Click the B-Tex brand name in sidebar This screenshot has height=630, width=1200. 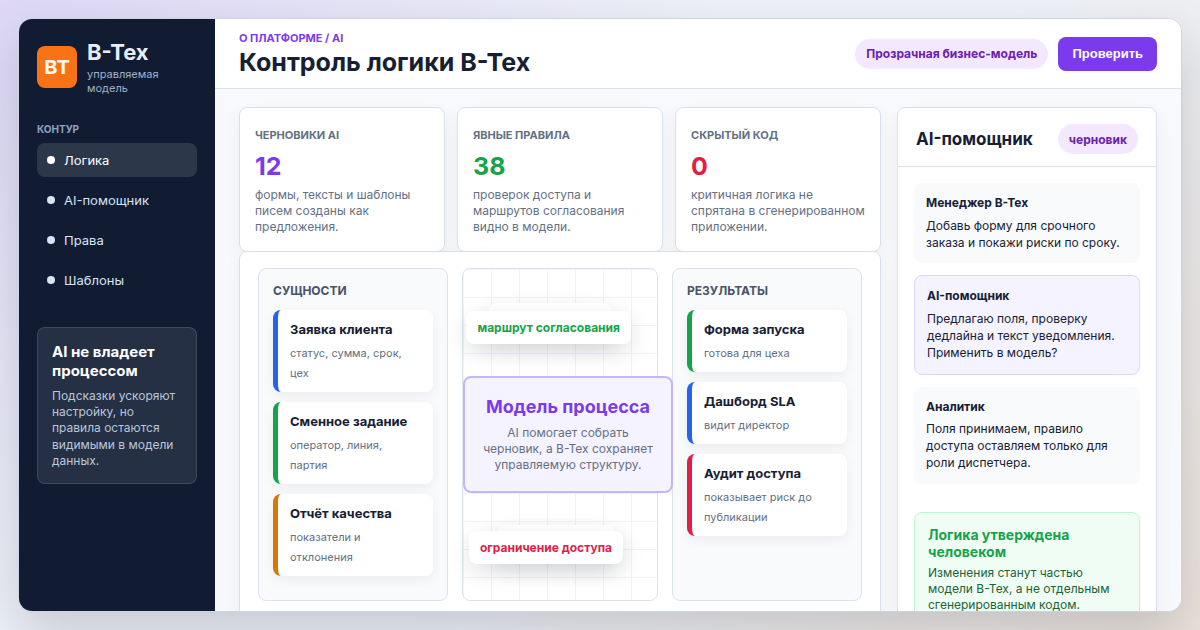118,53
